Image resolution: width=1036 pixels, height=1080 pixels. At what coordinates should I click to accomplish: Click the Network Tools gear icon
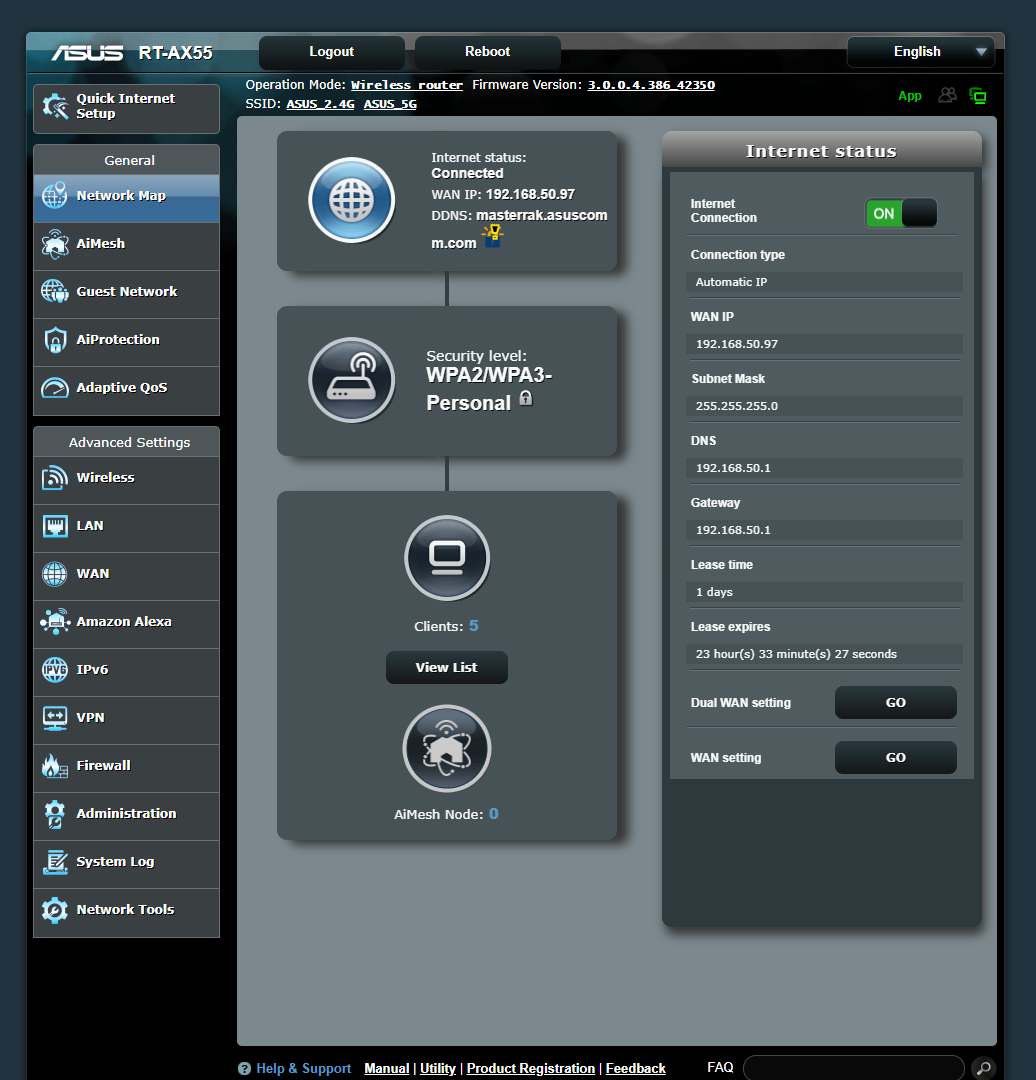(54, 910)
